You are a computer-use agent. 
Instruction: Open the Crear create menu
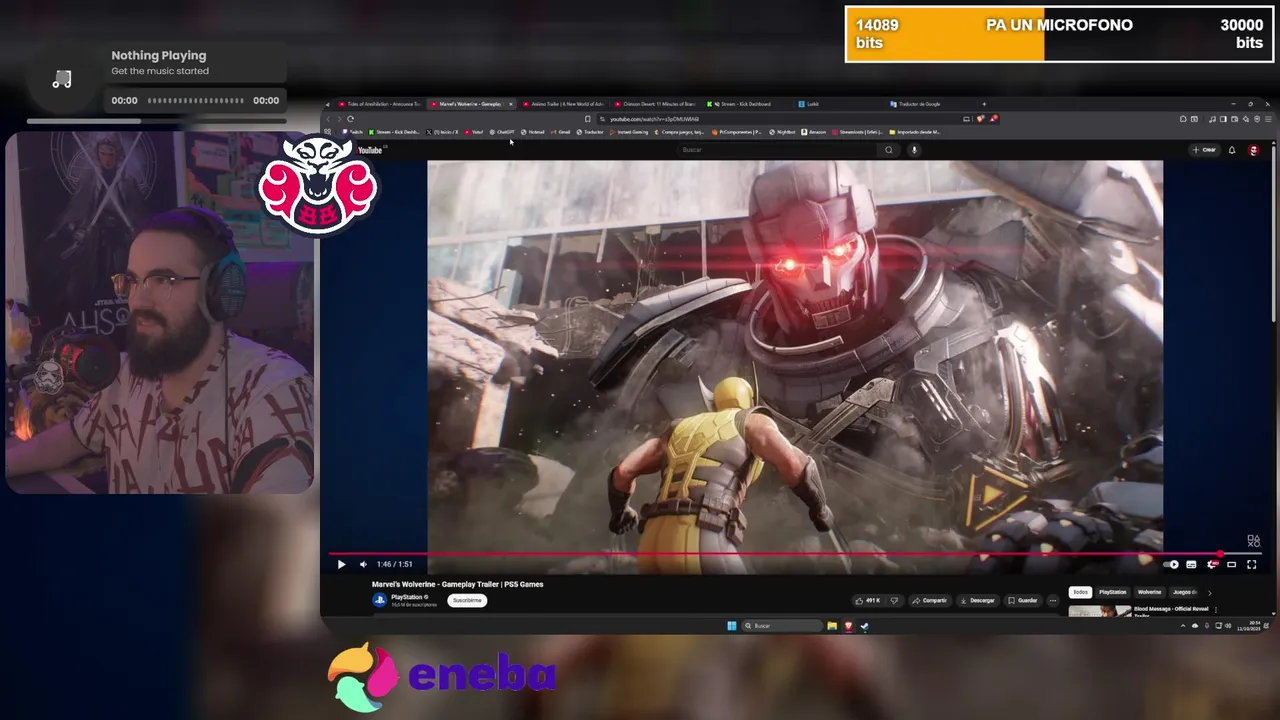point(1204,150)
